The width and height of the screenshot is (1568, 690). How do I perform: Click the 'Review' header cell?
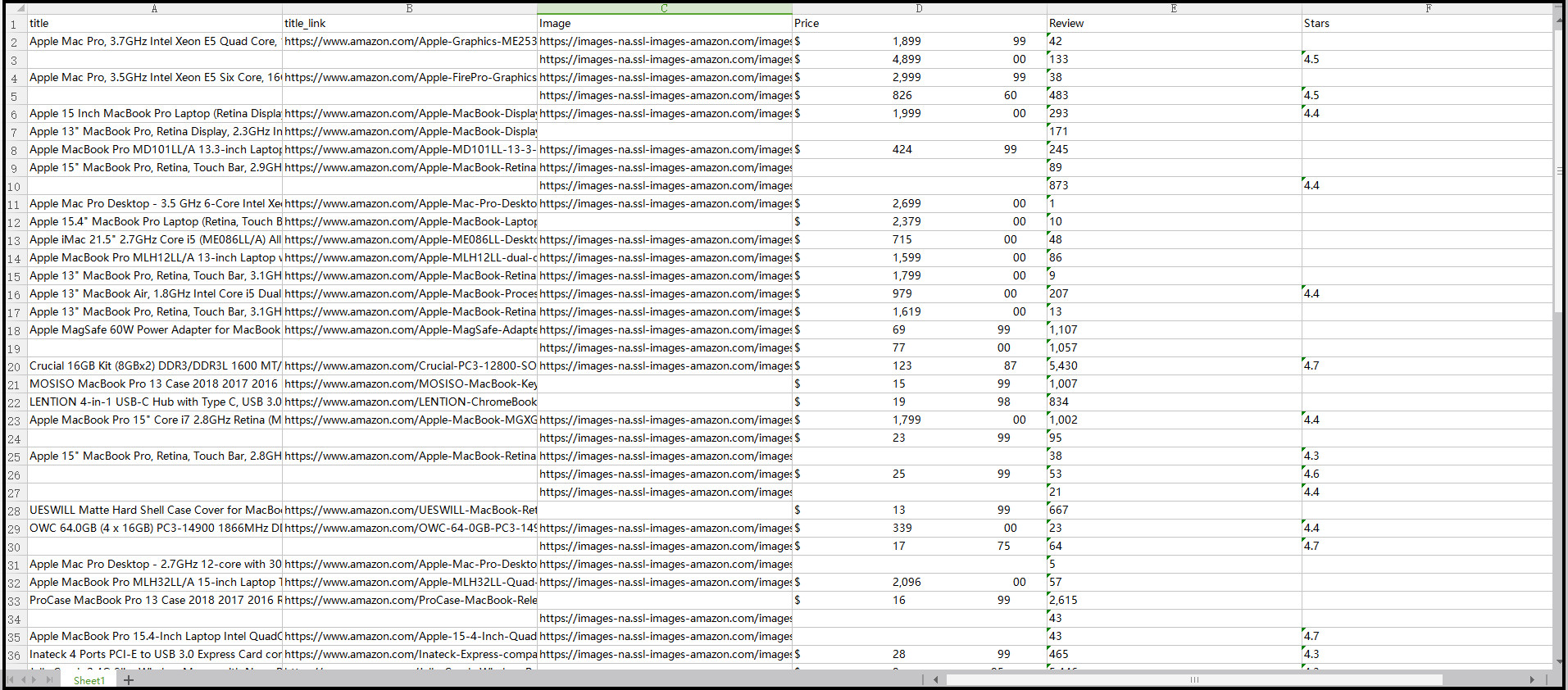(1175, 24)
